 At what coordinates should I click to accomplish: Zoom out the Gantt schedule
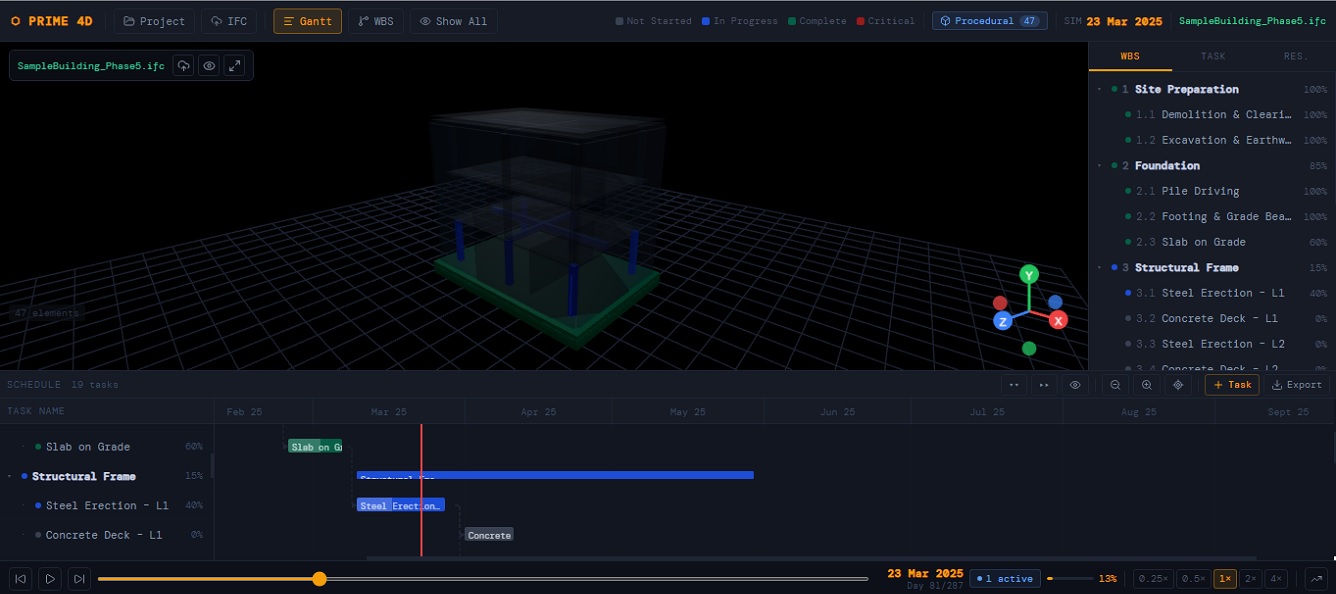[x=1114, y=385]
